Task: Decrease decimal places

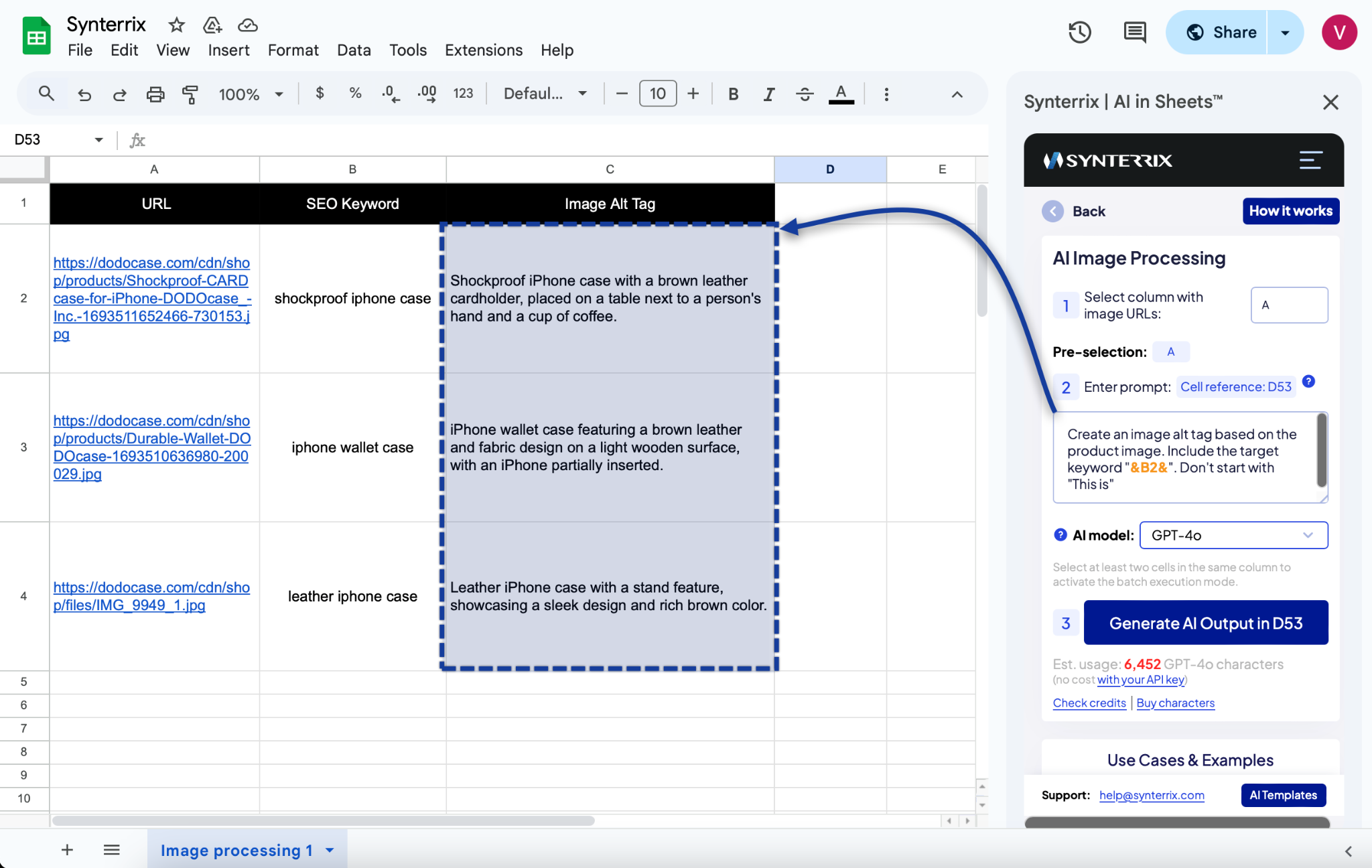Action: [391, 94]
